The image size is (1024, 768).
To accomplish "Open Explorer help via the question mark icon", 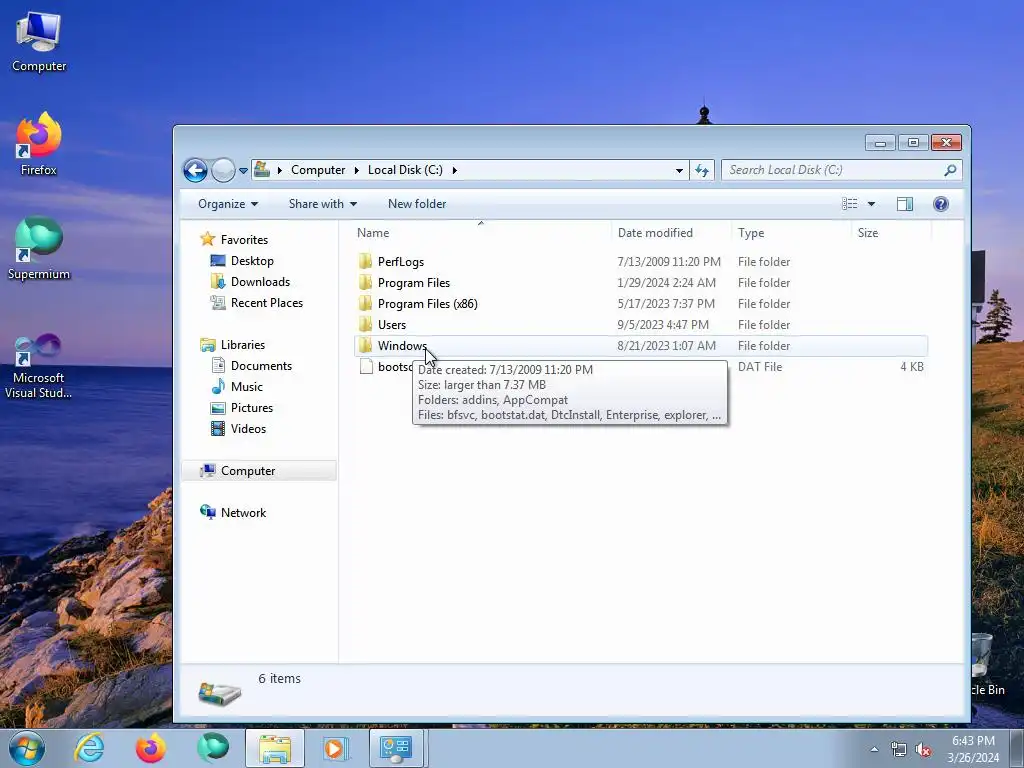I will click(x=940, y=204).
